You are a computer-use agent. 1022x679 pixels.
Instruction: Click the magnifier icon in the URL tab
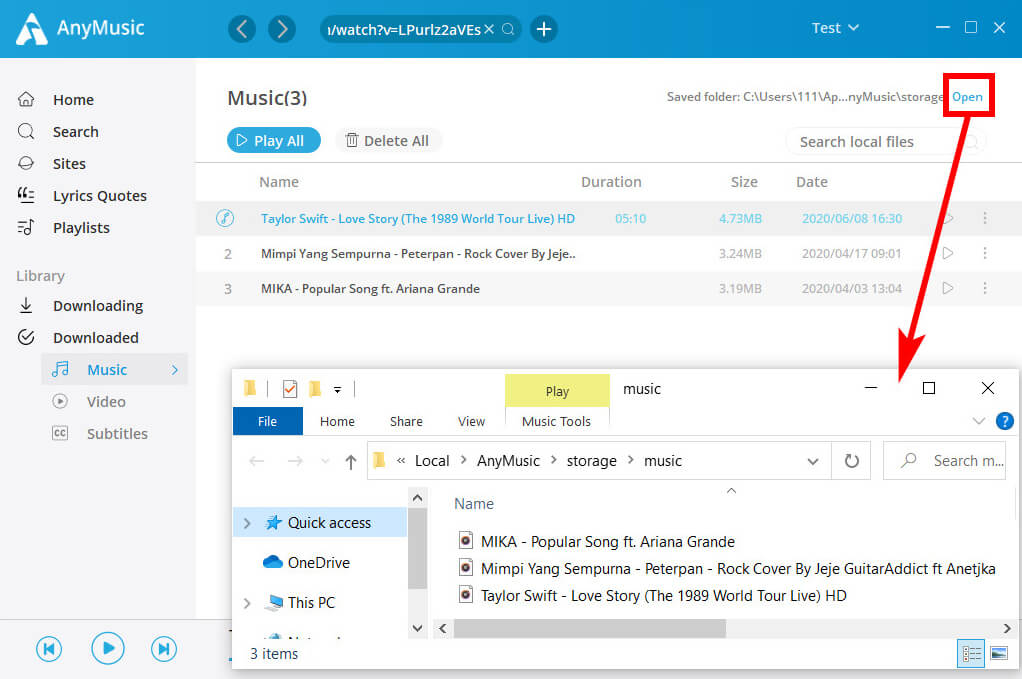508,29
